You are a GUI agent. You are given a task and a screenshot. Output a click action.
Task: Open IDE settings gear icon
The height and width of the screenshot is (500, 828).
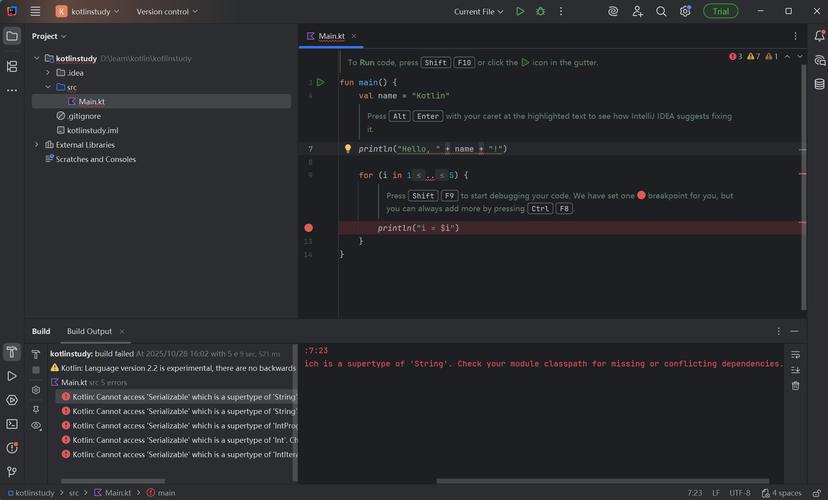(x=685, y=12)
